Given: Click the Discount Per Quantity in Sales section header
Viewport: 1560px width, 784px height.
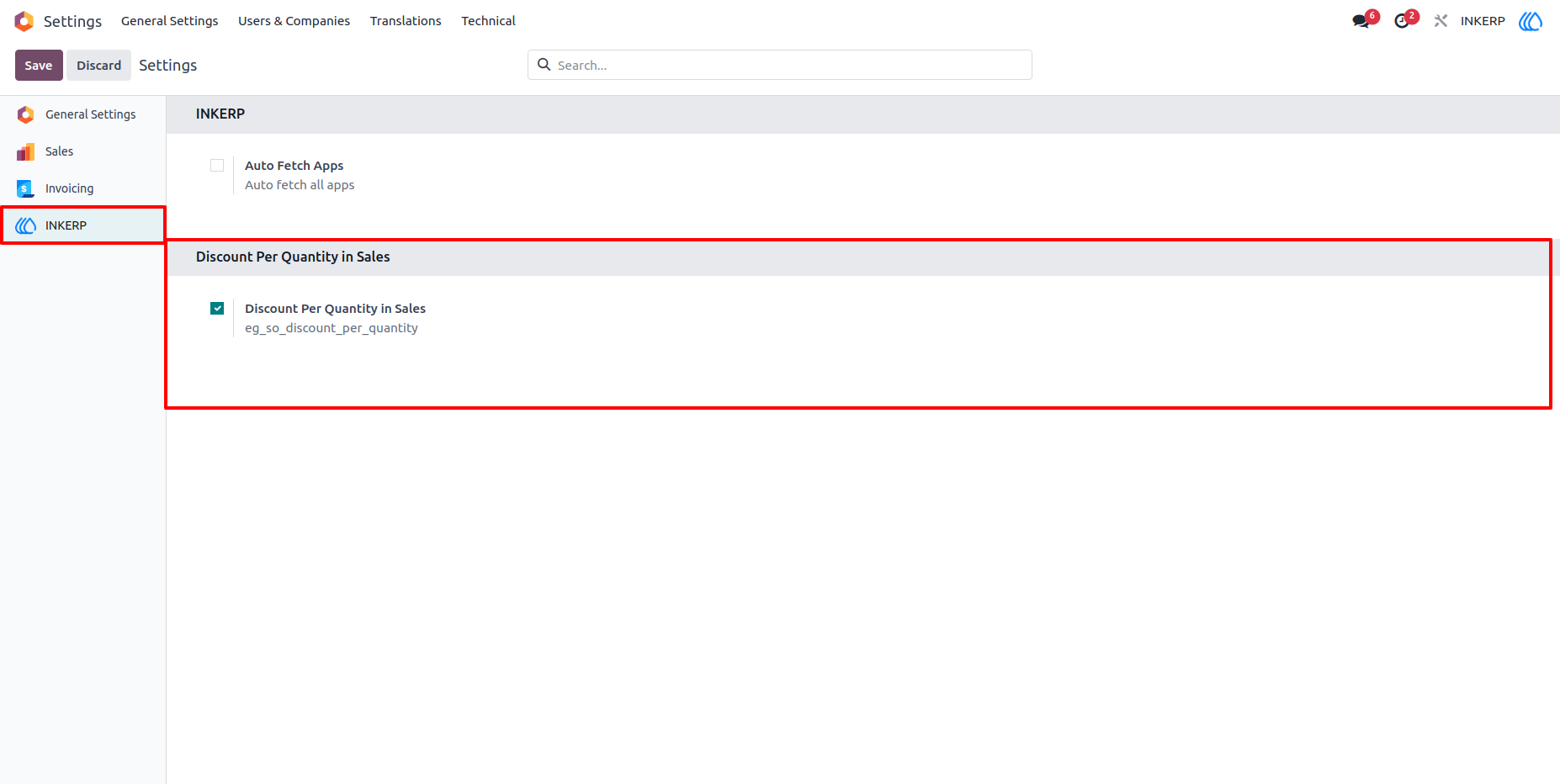Looking at the screenshot, I should click(293, 257).
